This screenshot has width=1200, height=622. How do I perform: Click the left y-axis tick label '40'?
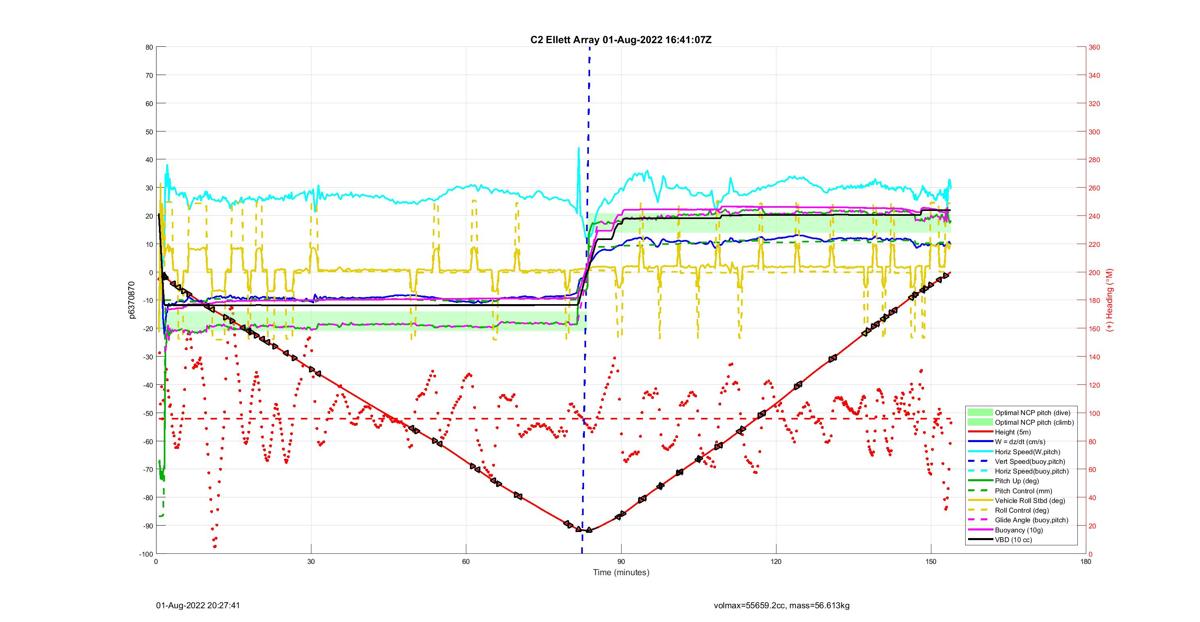[x=148, y=160]
